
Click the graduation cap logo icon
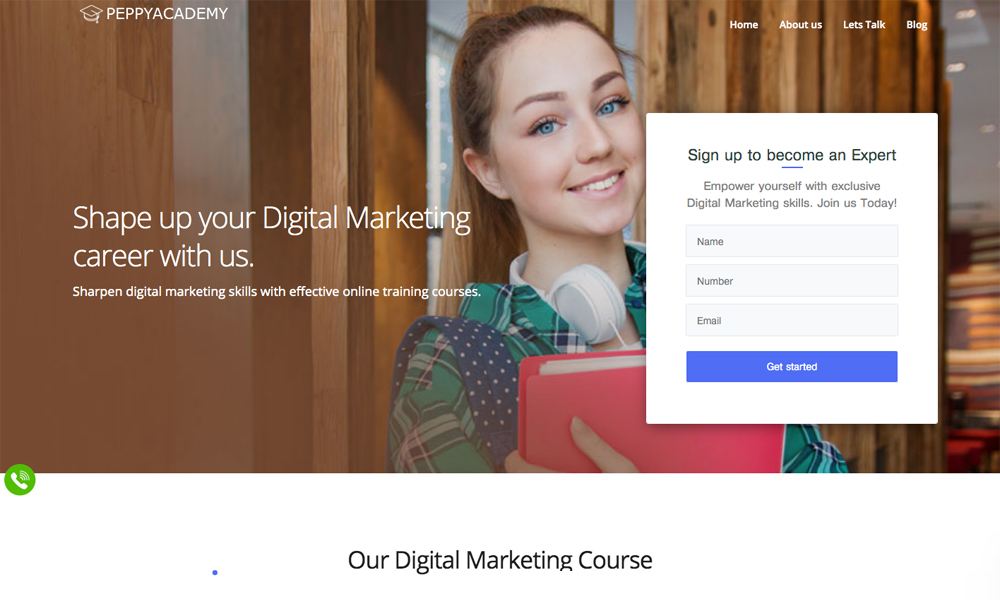(91, 13)
